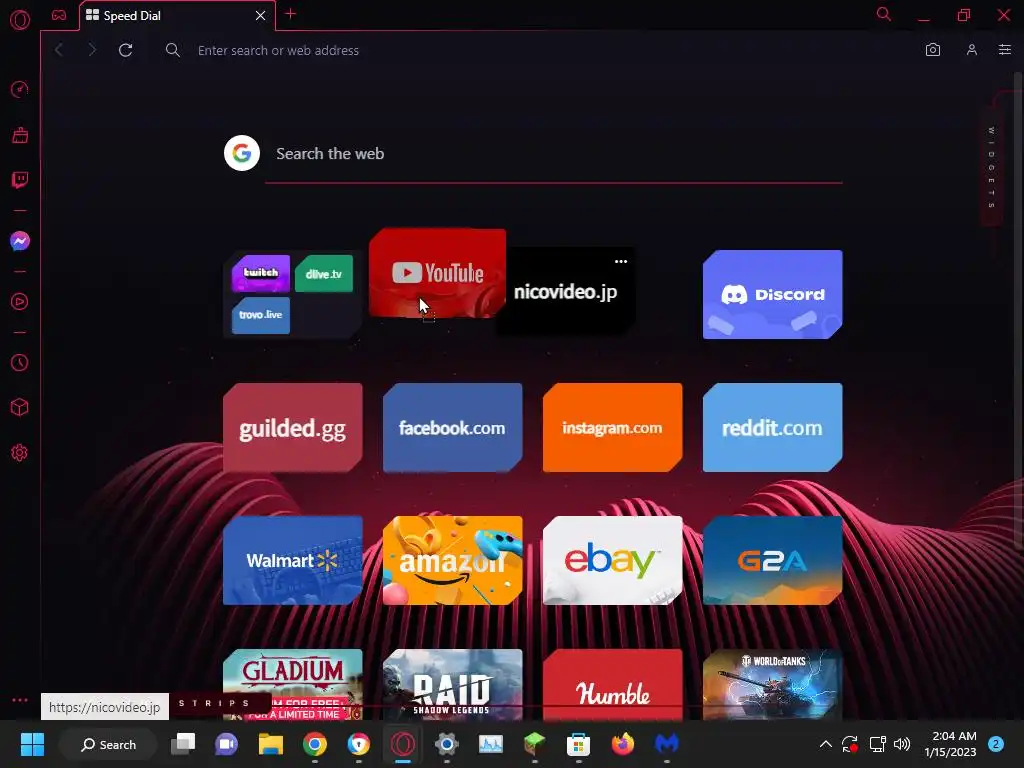Open the Twitch tile in streaming folder
Viewport: 1024px width, 768px height.
261,273
